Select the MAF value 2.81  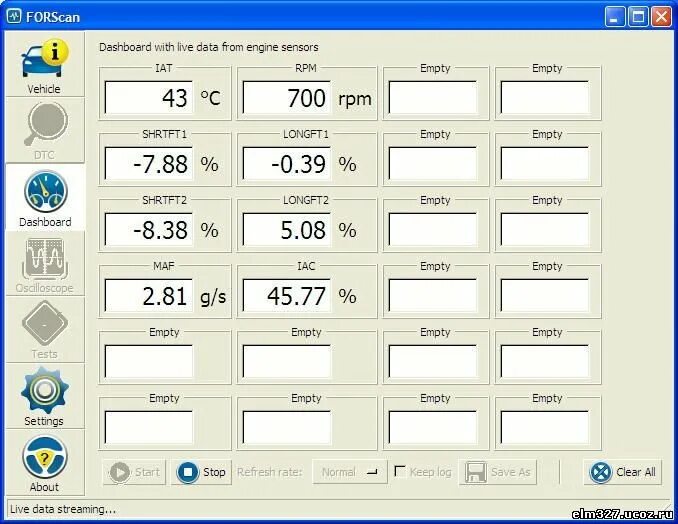pos(149,296)
